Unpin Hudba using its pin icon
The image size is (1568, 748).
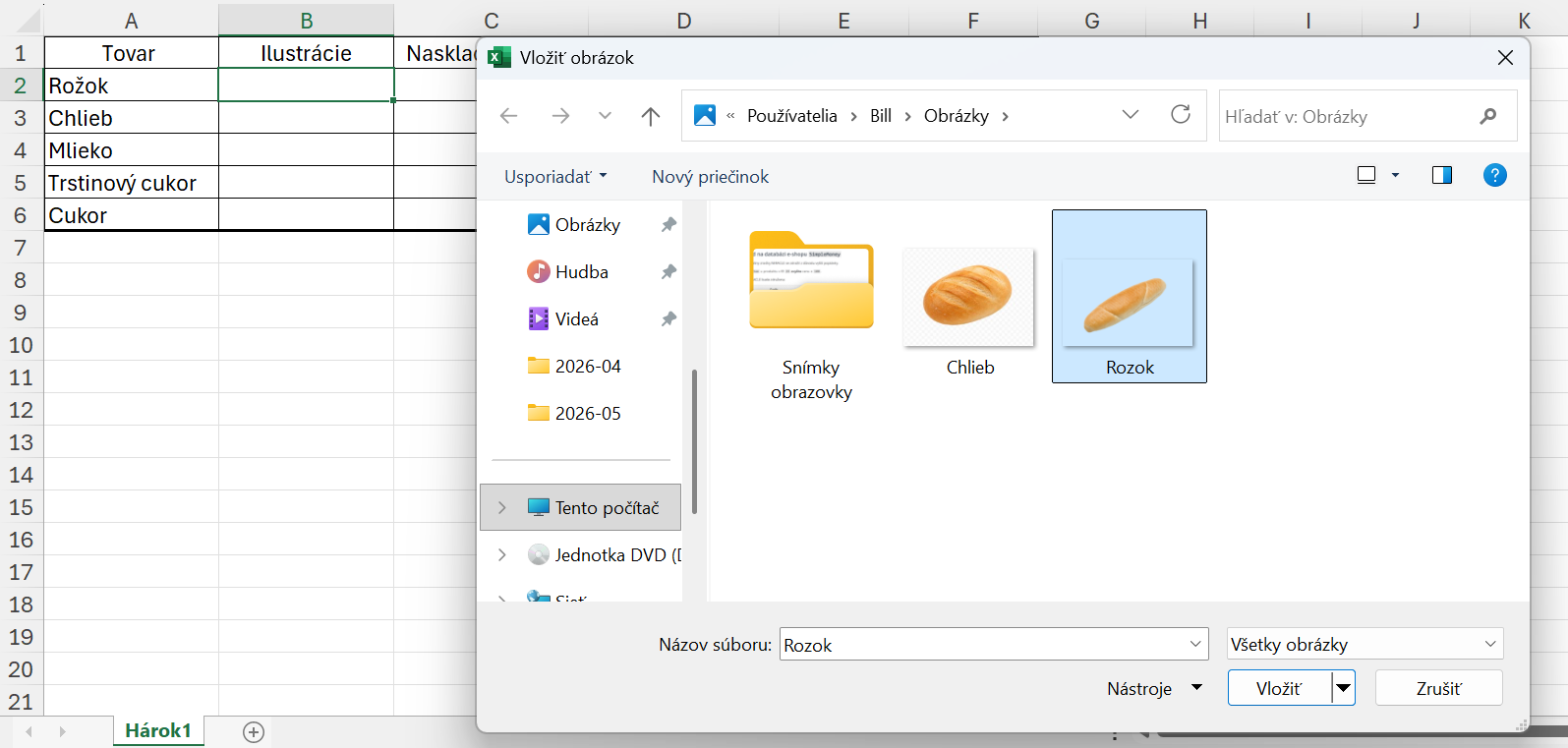(x=668, y=272)
